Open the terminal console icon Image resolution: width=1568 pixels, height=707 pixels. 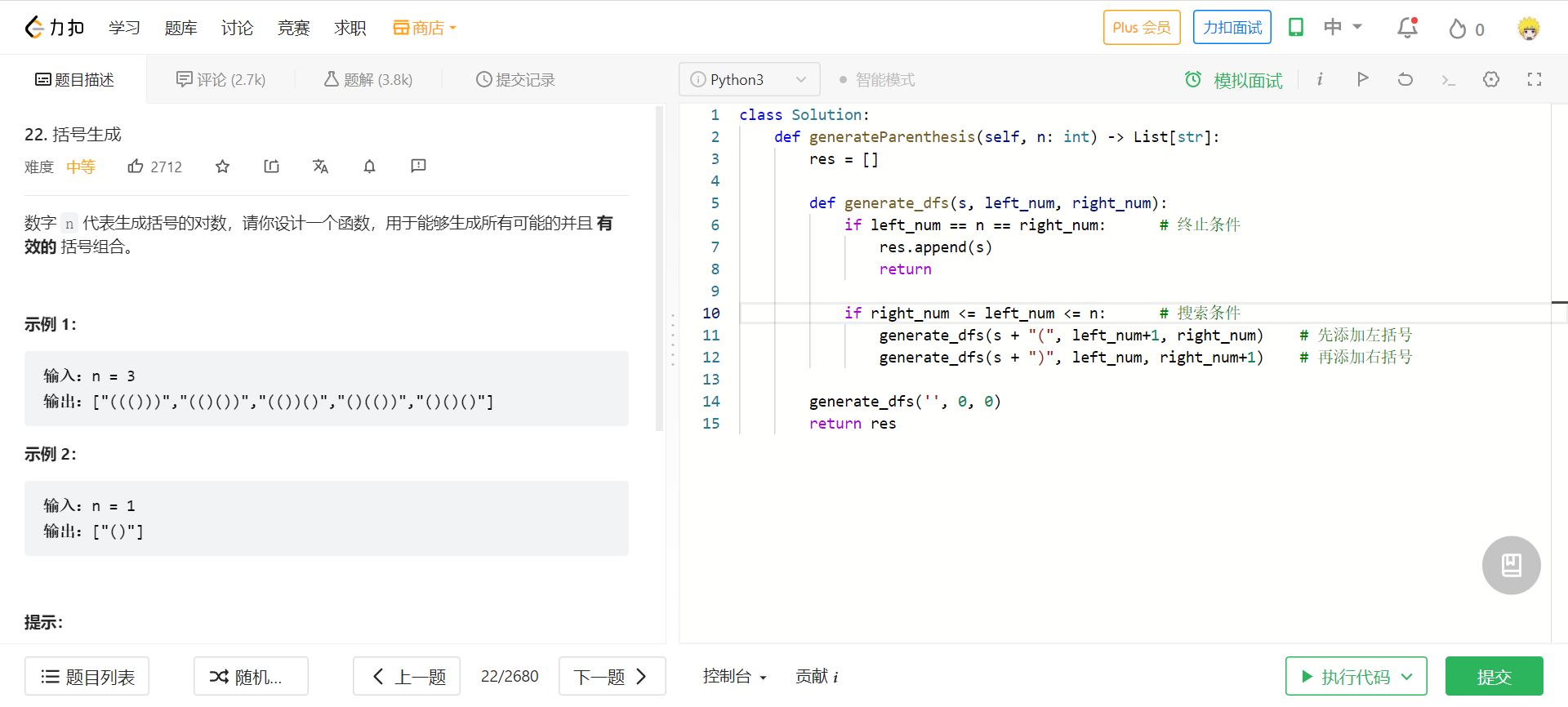pyautogui.click(x=1448, y=80)
